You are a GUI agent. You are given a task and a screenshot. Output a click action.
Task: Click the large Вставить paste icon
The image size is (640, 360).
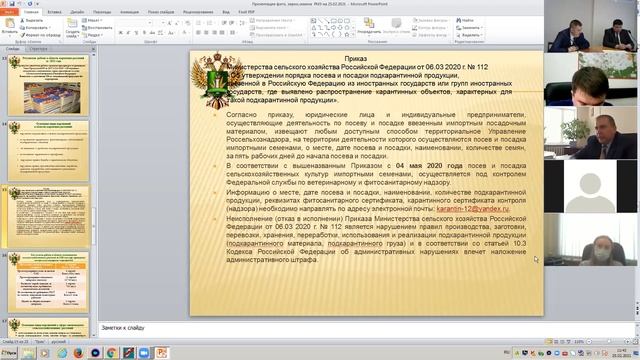pyautogui.click(x=9, y=24)
